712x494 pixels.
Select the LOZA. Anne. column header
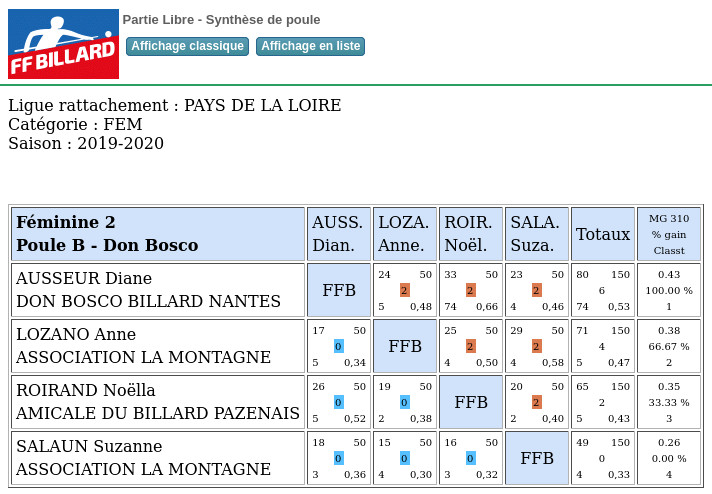pos(405,234)
